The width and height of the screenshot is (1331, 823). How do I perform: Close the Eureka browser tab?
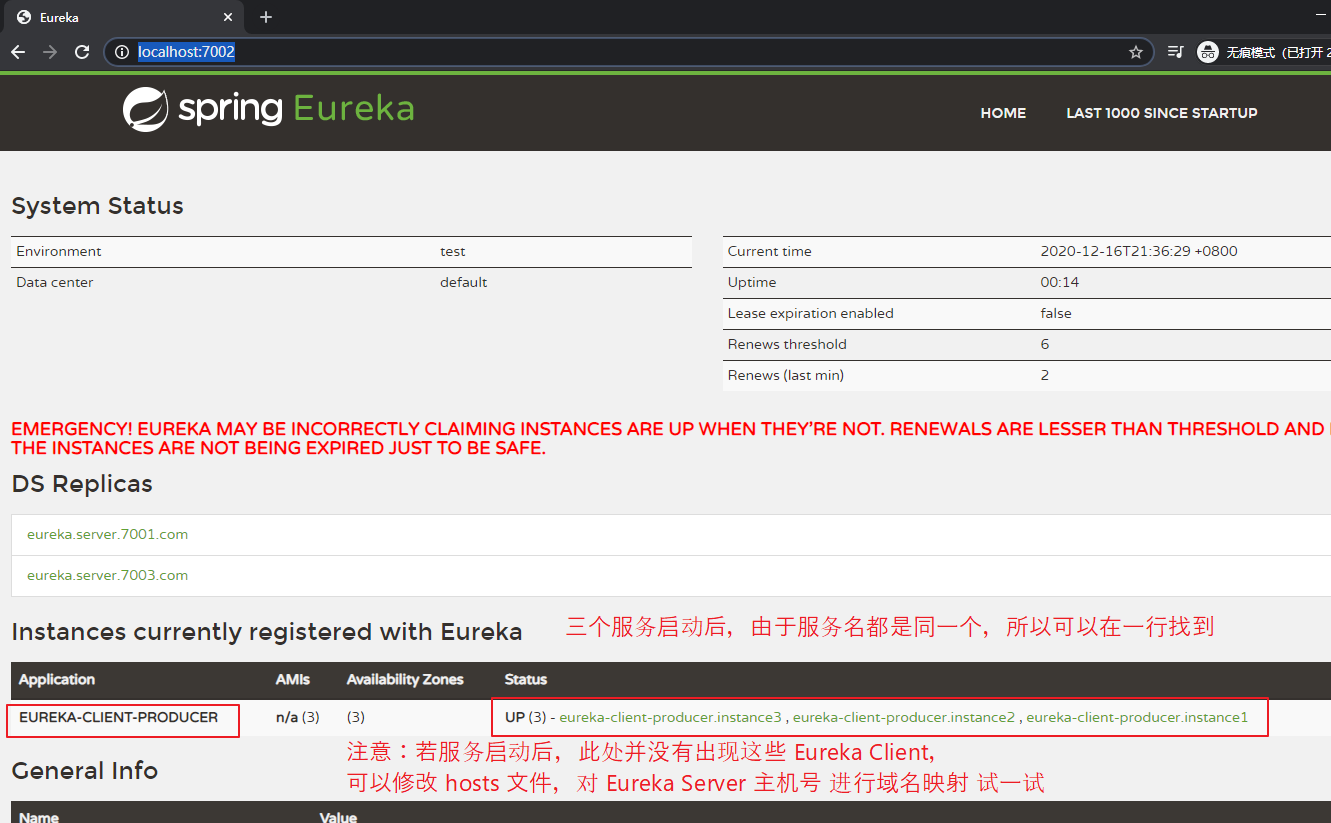tap(228, 17)
